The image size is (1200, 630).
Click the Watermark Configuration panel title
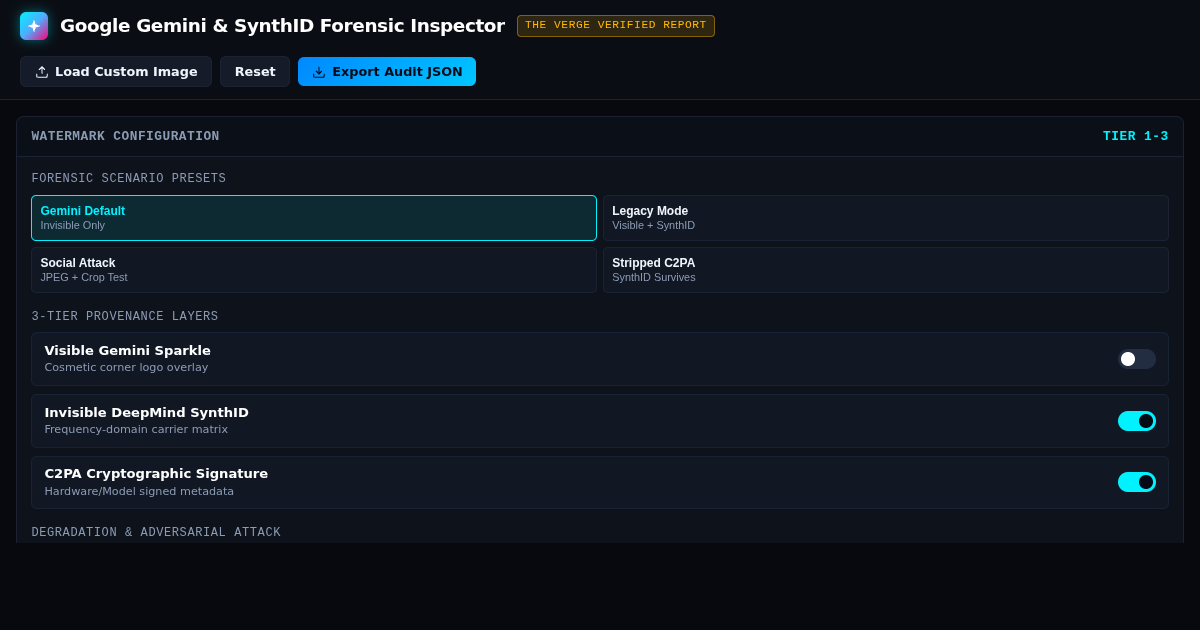point(125,137)
